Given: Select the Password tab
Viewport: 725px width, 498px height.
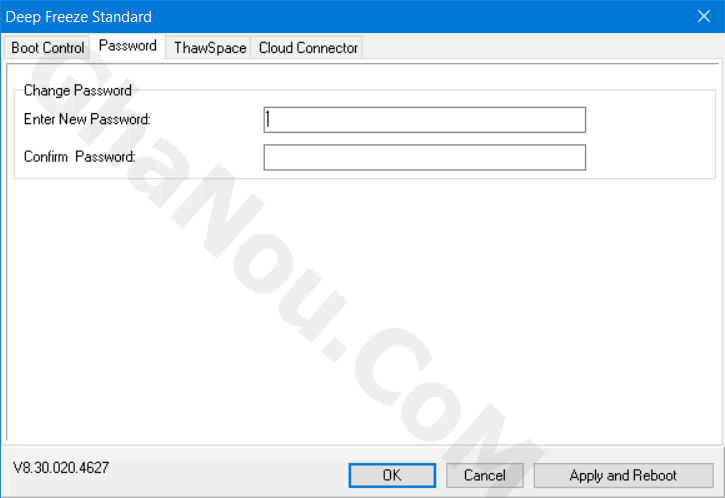Looking at the screenshot, I should click(x=128, y=46).
